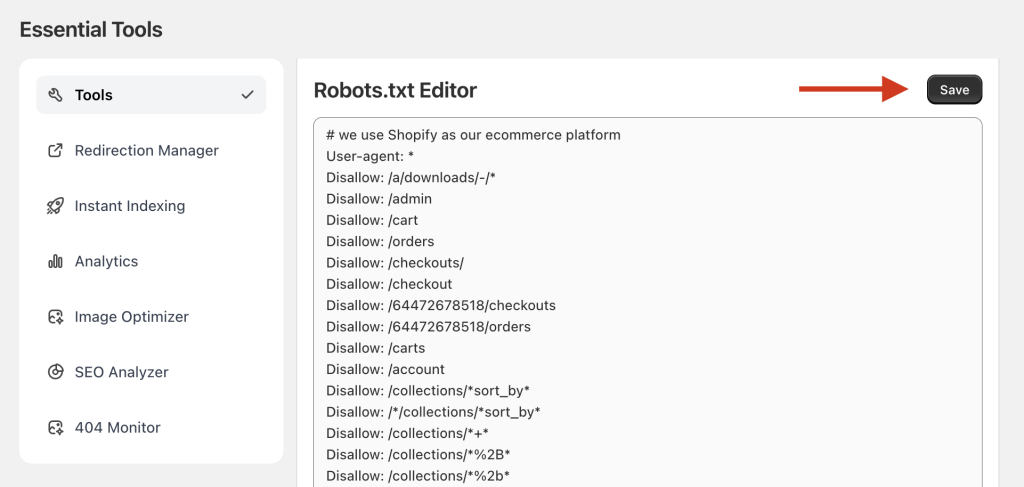Click the bar chart Analytics icon
This screenshot has height=487, width=1024.
(x=56, y=262)
